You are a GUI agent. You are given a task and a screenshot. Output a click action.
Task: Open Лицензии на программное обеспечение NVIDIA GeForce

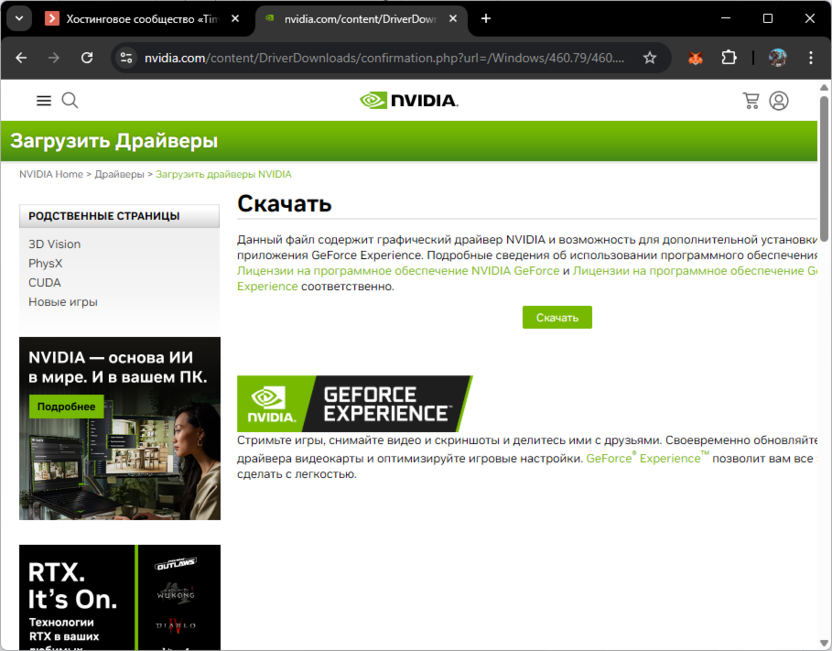pos(398,271)
